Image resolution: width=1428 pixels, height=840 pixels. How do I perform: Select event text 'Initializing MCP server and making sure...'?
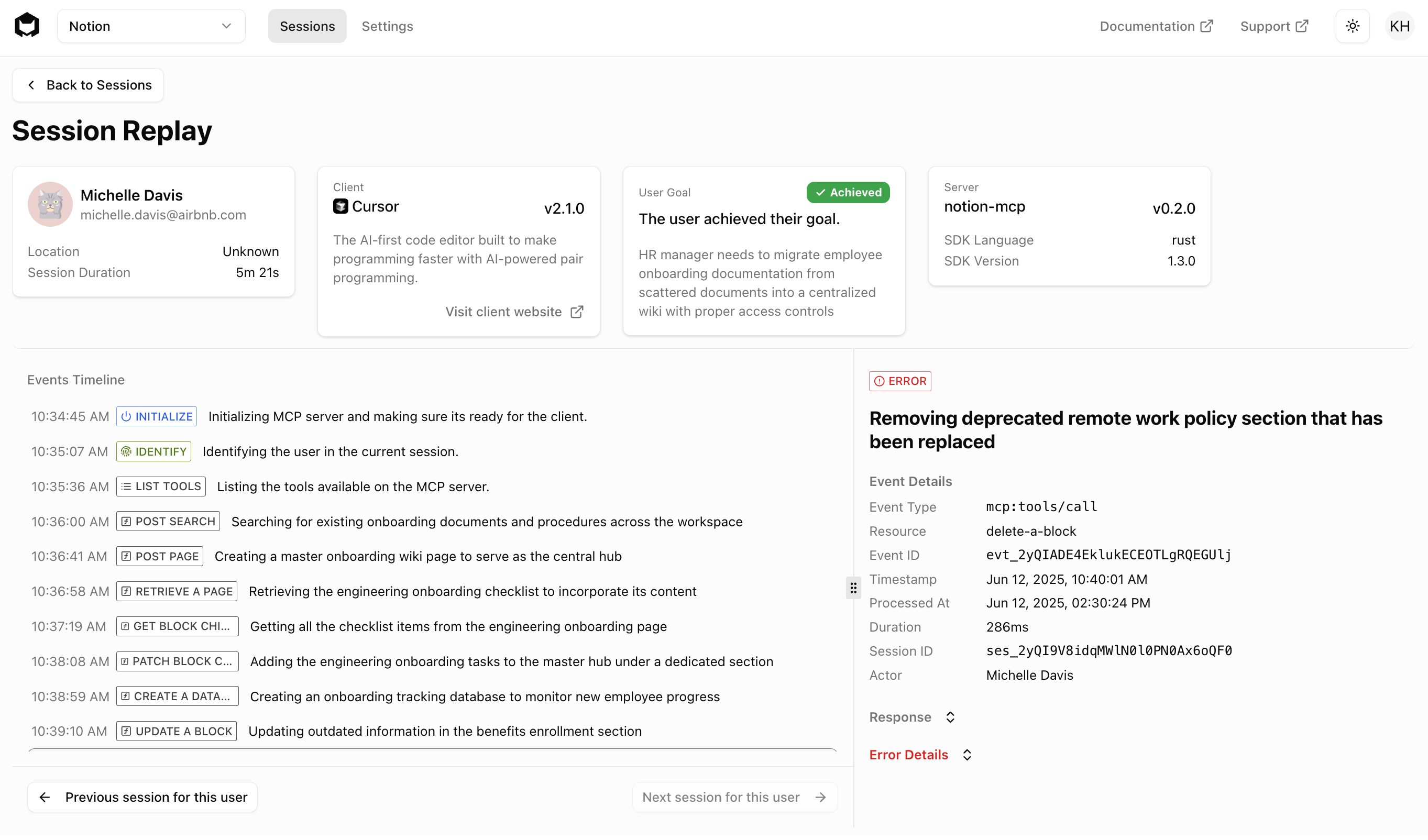coord(398,416)
